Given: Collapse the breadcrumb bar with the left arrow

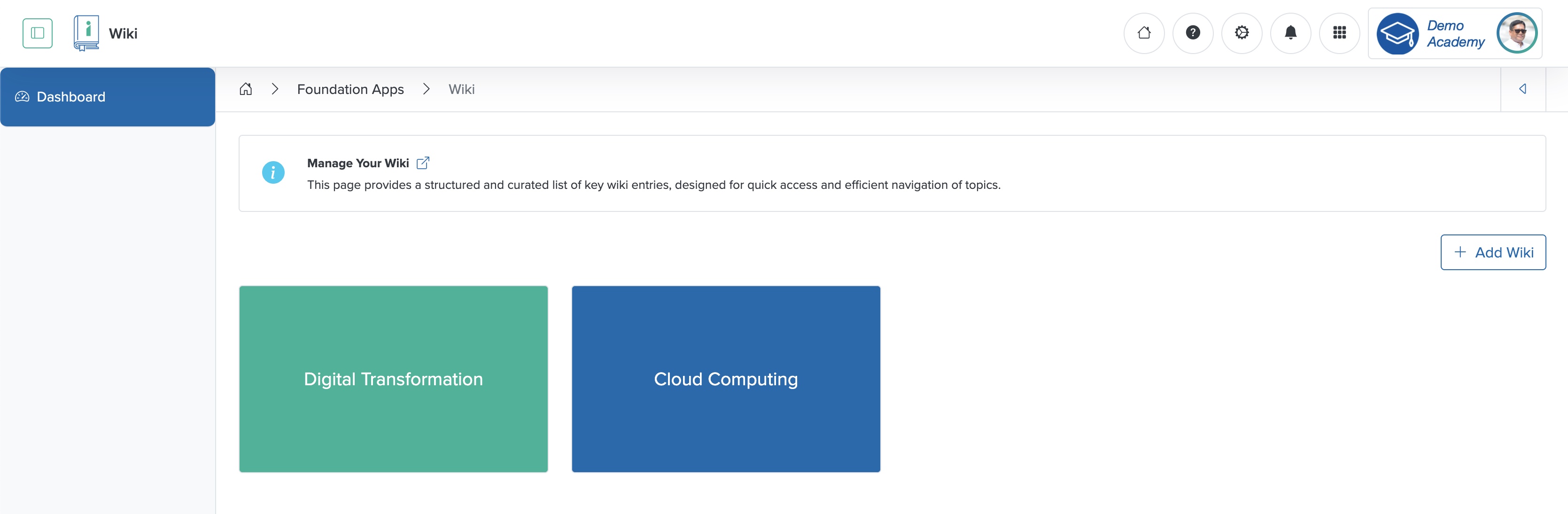Looking at the screenshot, I should click(x=1522, y=89).
